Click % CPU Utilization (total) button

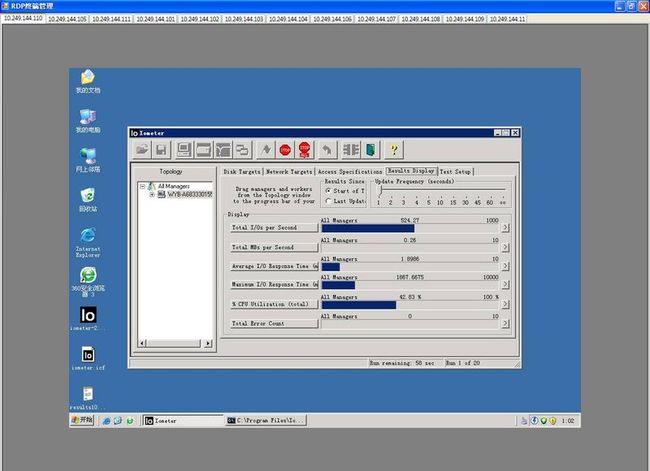tap(274, 304)
